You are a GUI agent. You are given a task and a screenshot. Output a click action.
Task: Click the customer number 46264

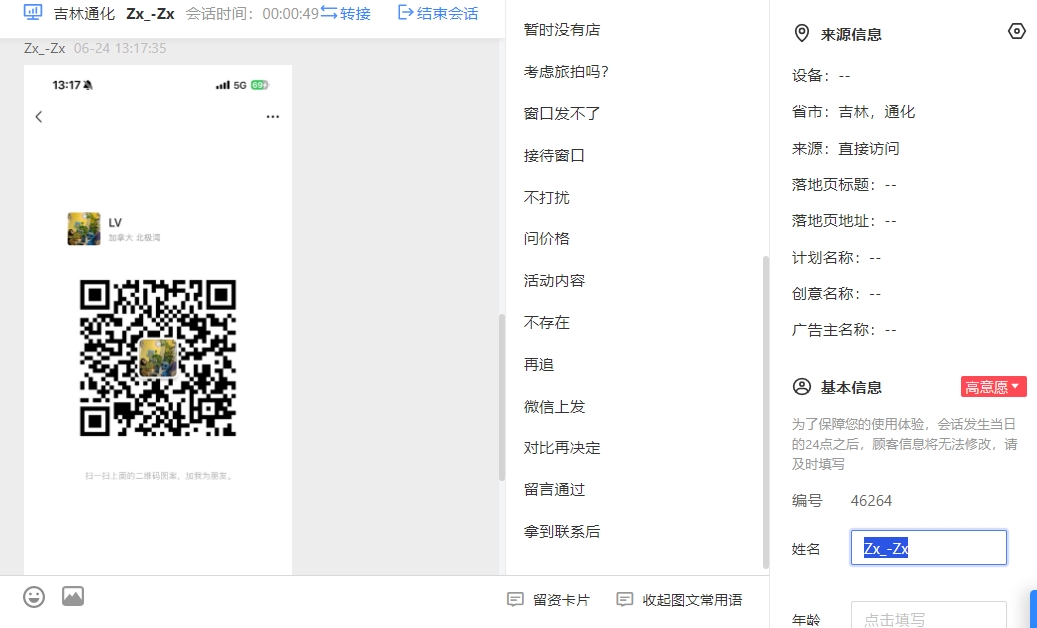(x=871, y=501)
